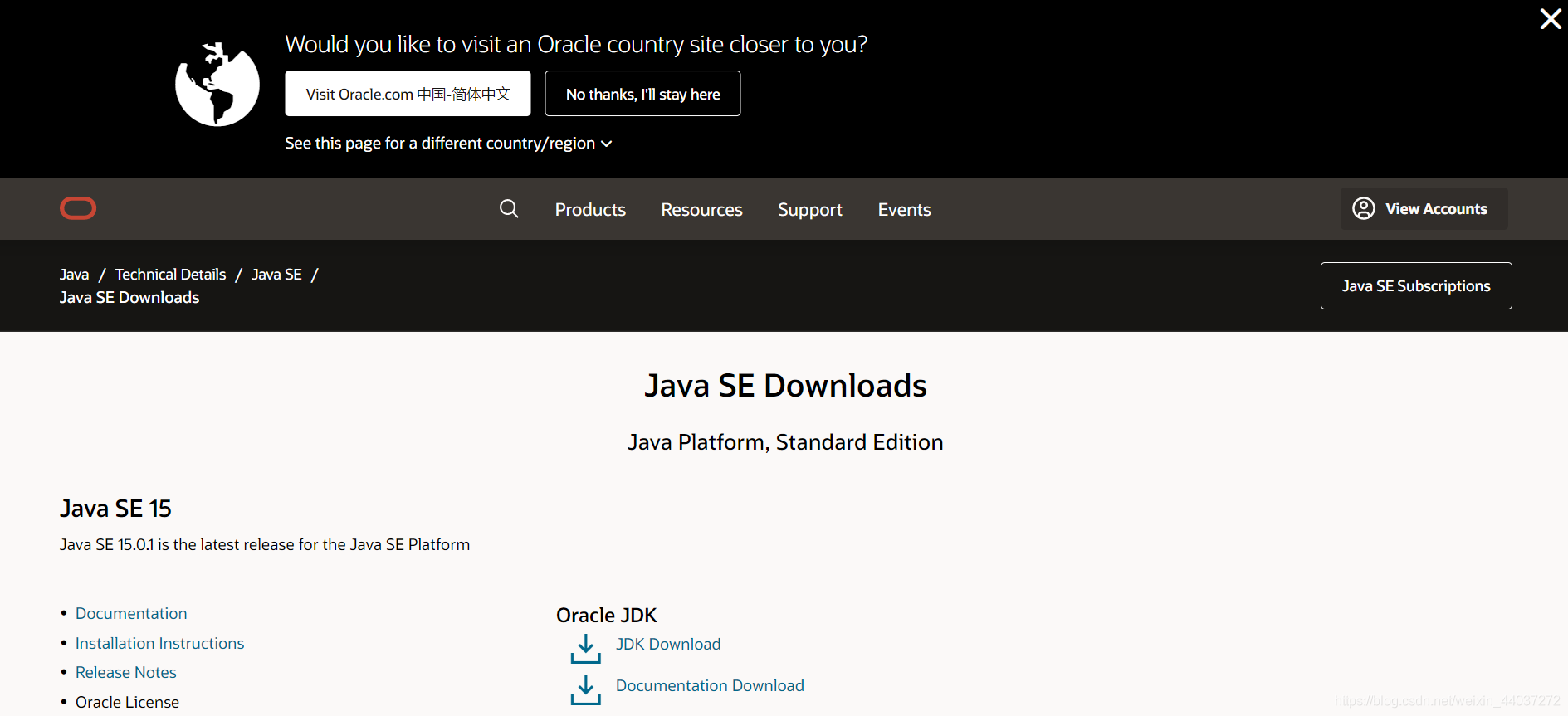The image size is (1568, 716).
Task: Click the Oracle logo icon
Action: pyautogui.click(x=78, y=208)
